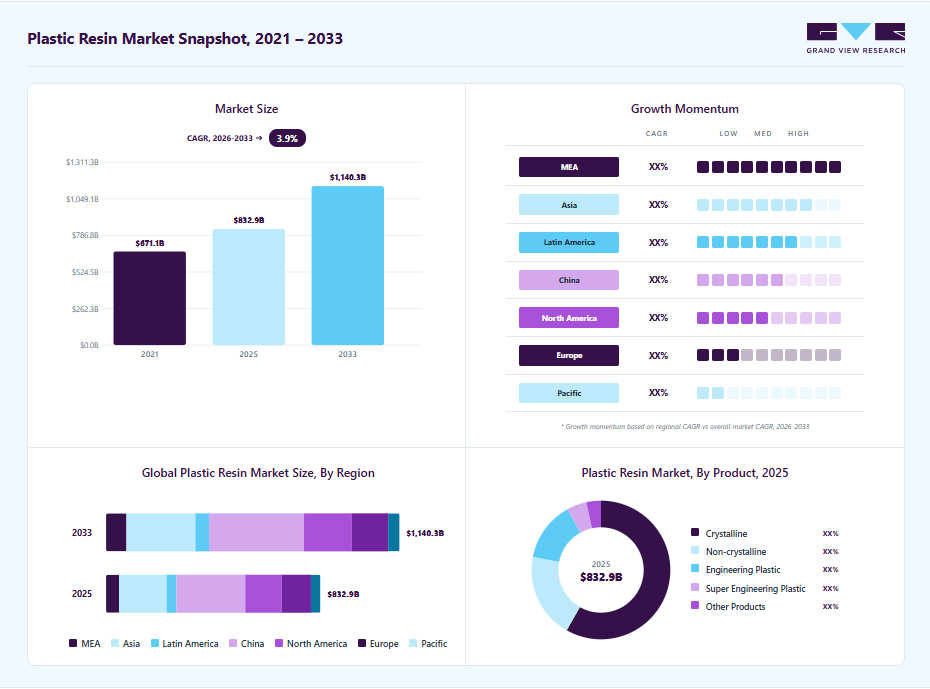
Task: Click the Super Engineering Plastic legend swatch
Action: pos(695,587)
